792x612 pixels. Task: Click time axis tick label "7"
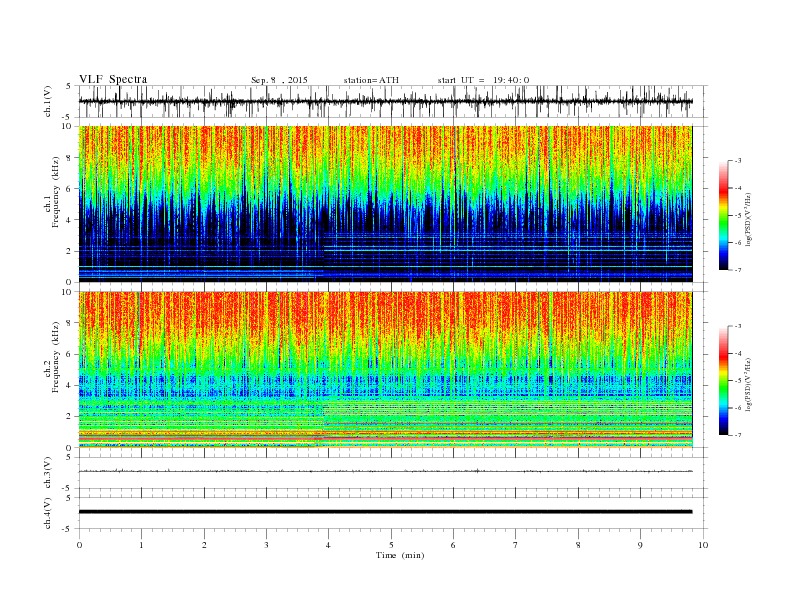click(x=516, y=545)
